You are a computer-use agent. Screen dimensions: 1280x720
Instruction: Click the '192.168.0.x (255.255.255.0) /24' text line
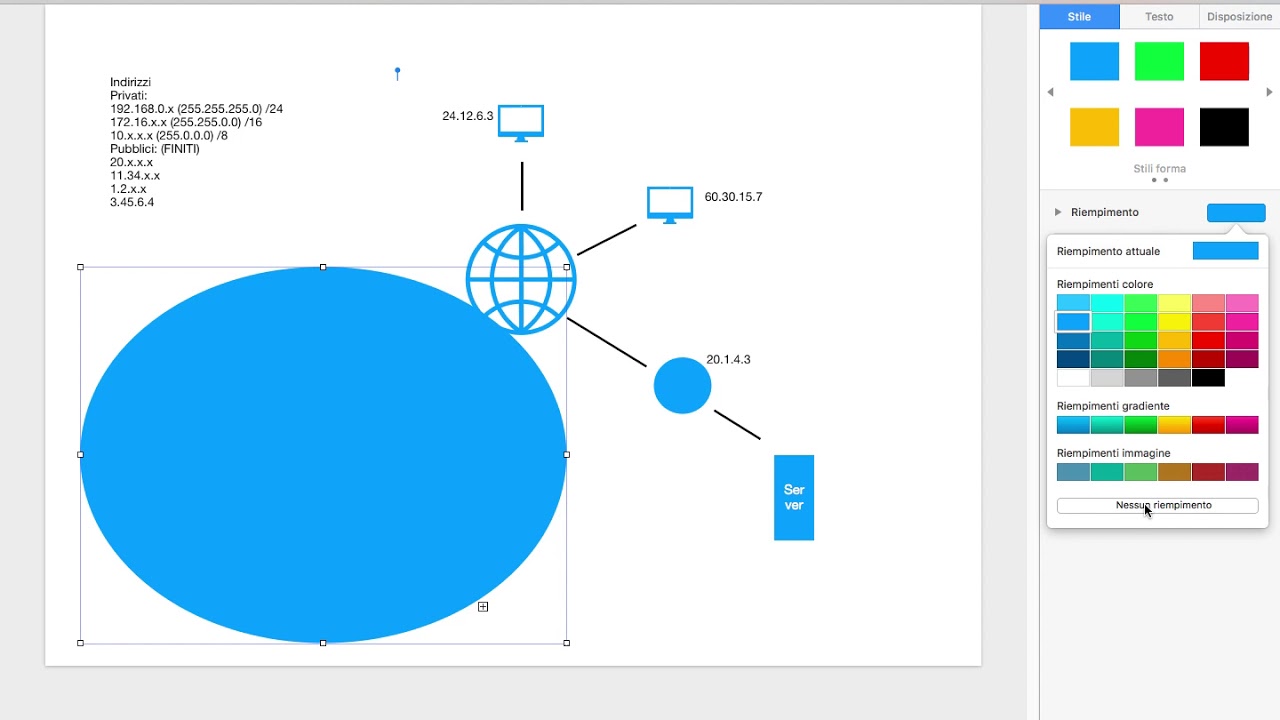(x=196, y=109)
